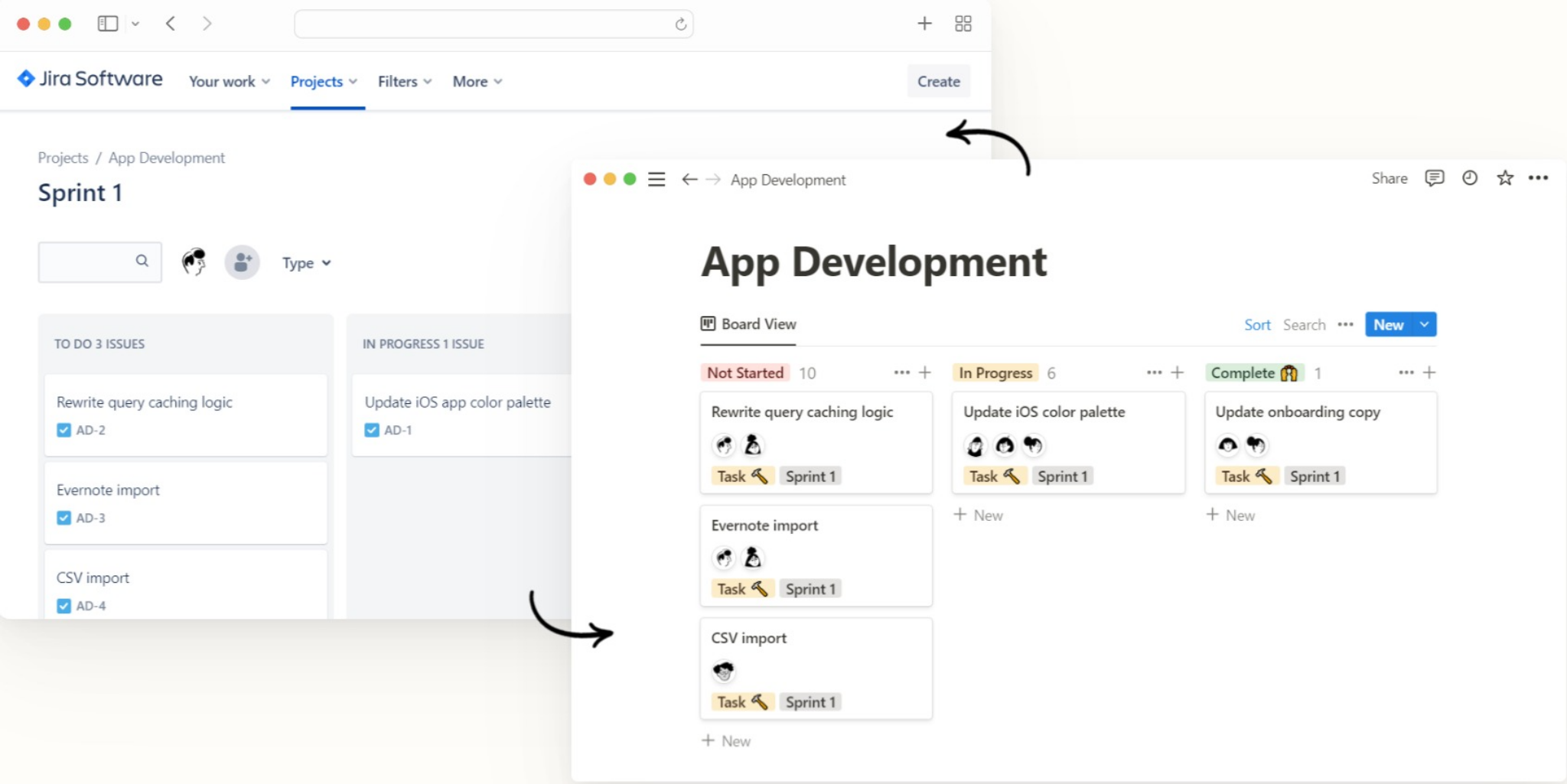
Task: Open page history clock icon in Notion
Action: [x=1470, y=178]
